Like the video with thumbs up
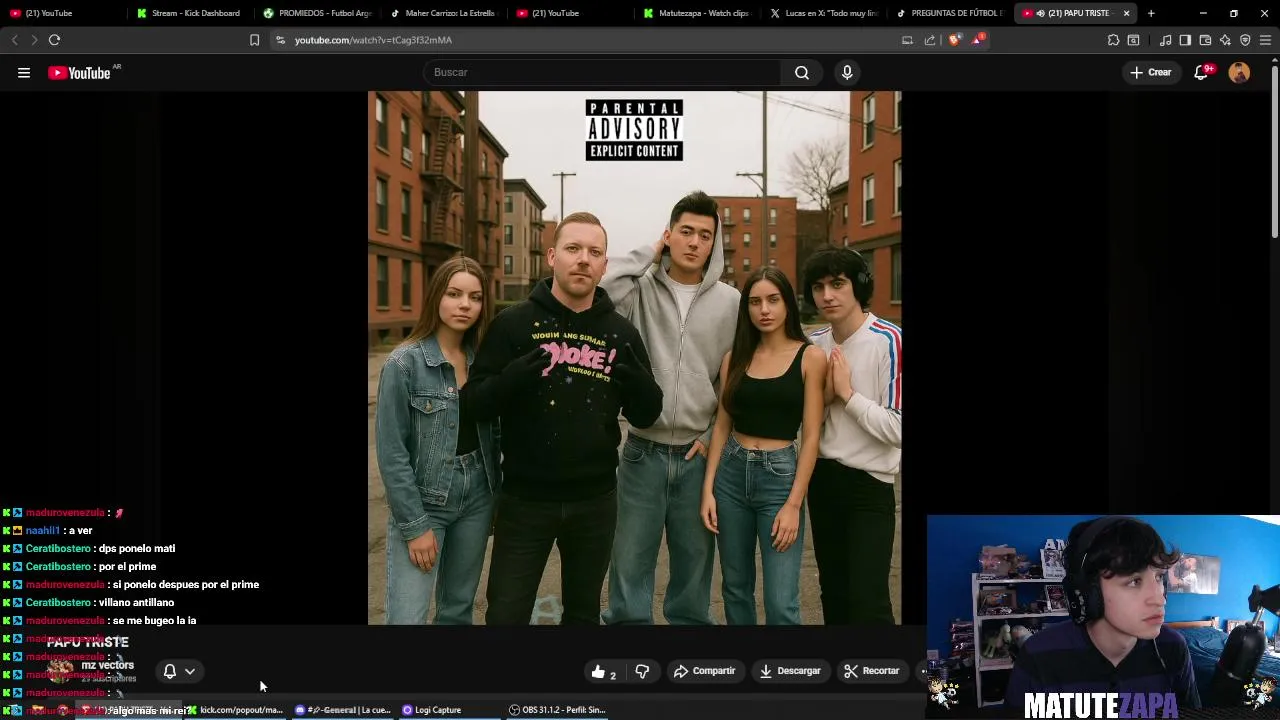The width and height of the screenshot is (1280, 720). [603, 671]
